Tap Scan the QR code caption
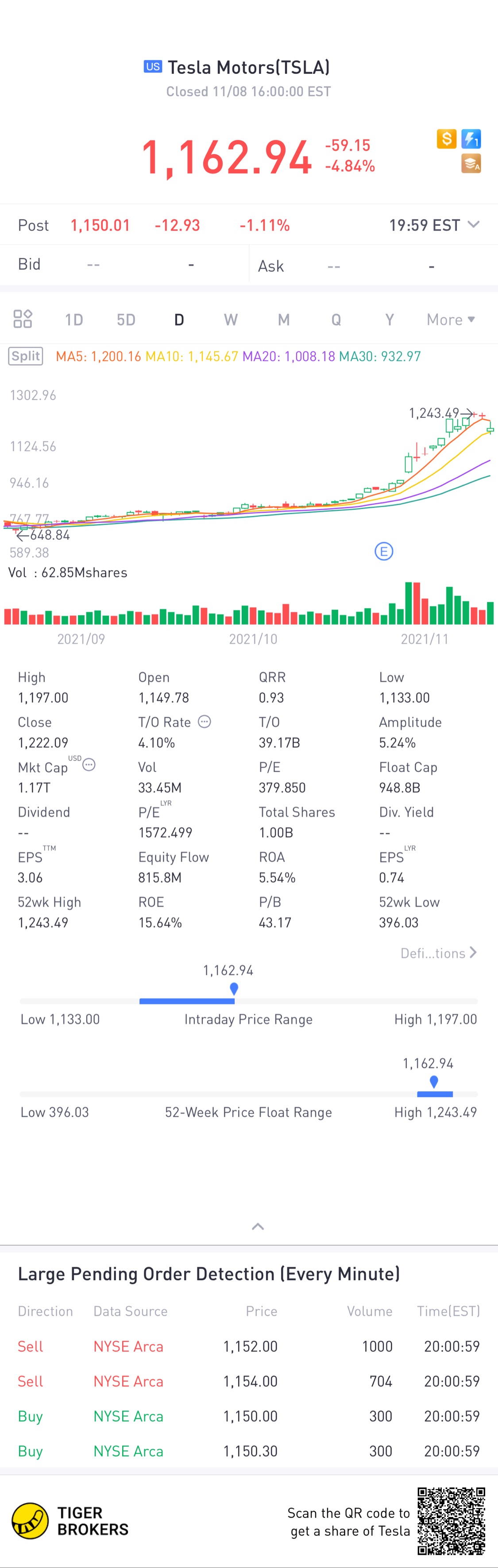 (x=349, y=1522)
